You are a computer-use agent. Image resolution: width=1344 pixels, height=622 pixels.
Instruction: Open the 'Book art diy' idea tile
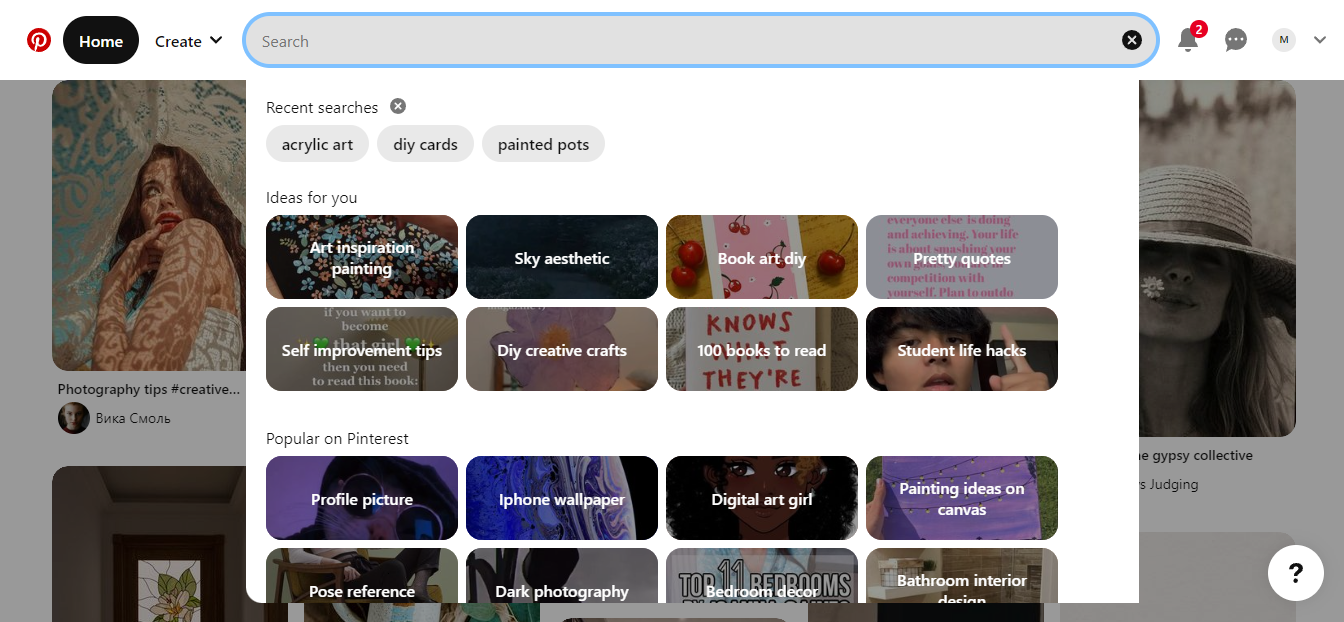point(762,258)
